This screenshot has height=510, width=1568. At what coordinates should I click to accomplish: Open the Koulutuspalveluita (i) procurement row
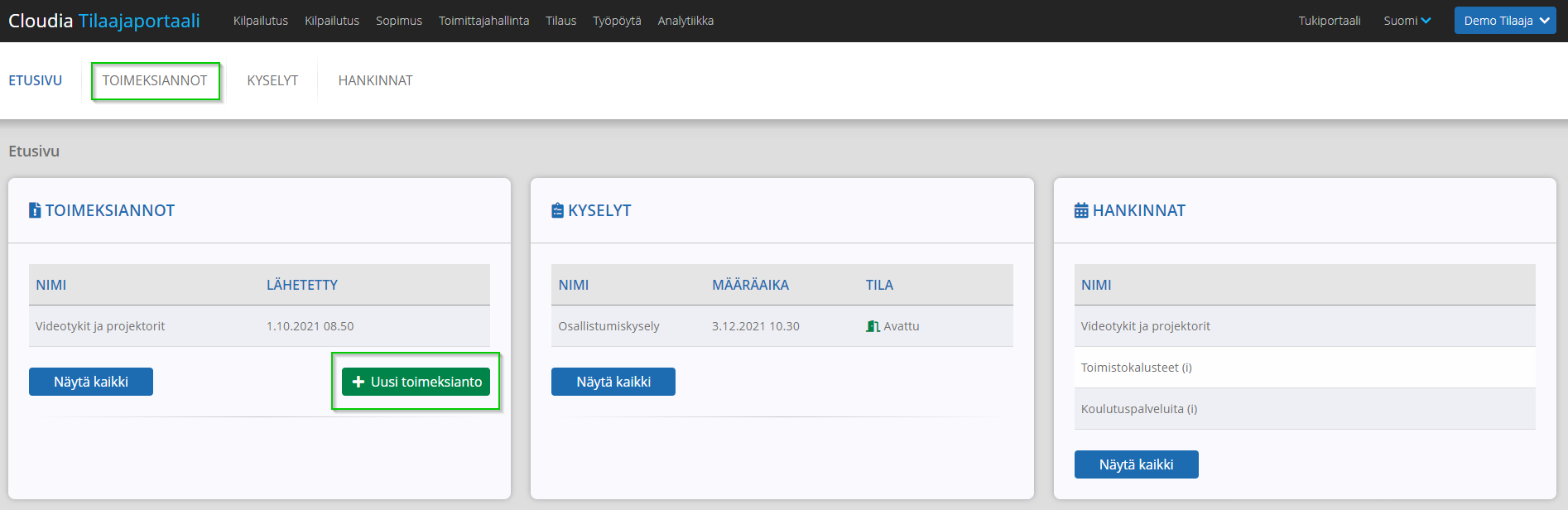click(x=1139, y=409)
